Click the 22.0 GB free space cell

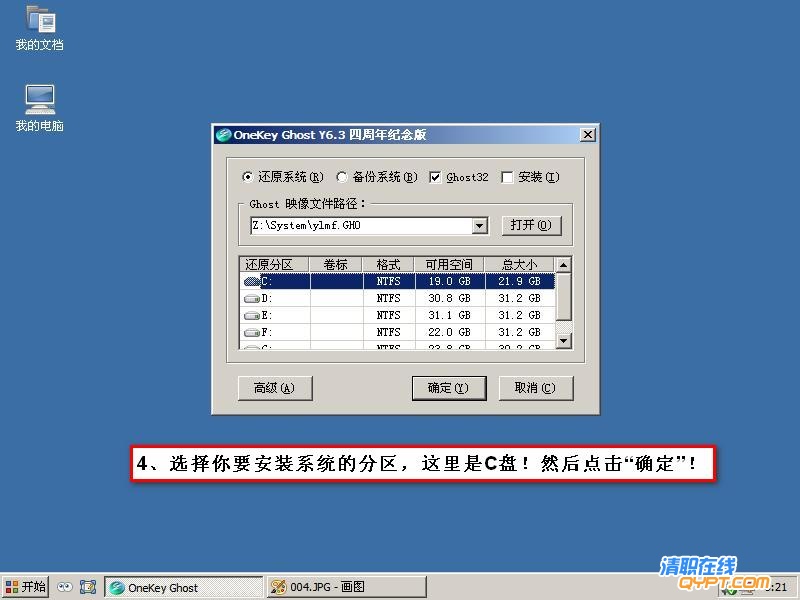coord(449,333)
